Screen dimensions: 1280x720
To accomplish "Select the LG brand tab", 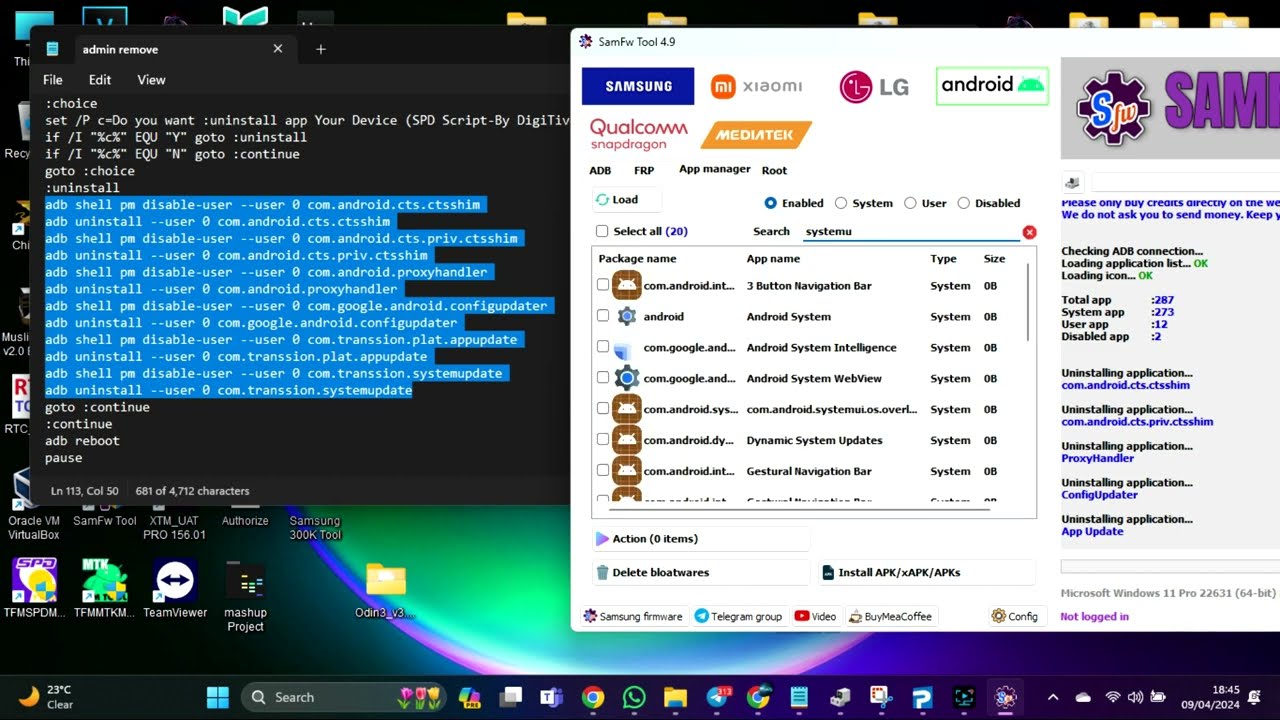I will point(875,87).
